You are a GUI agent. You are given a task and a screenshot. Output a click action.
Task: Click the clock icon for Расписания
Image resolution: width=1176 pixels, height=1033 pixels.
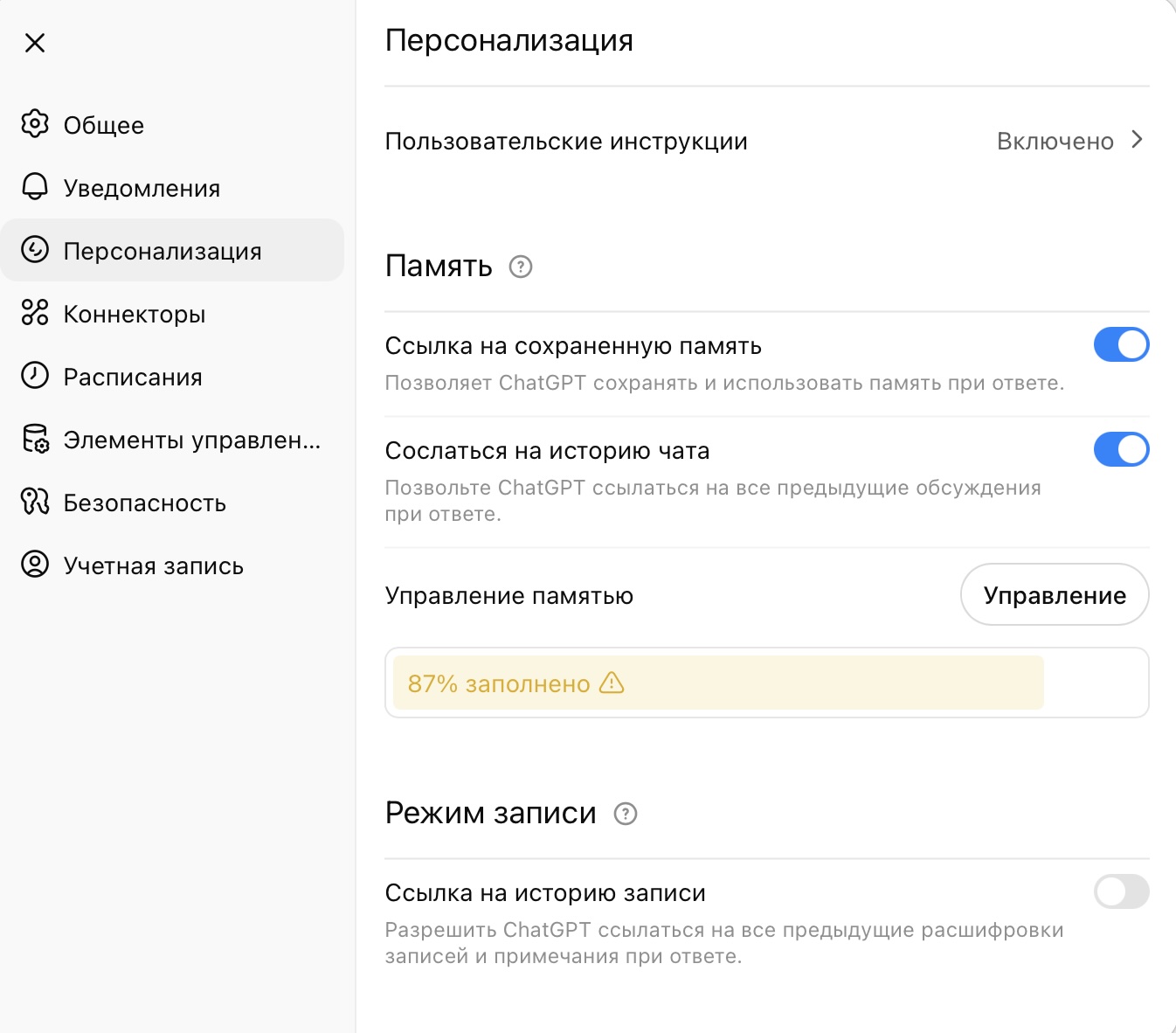(35, 376)
